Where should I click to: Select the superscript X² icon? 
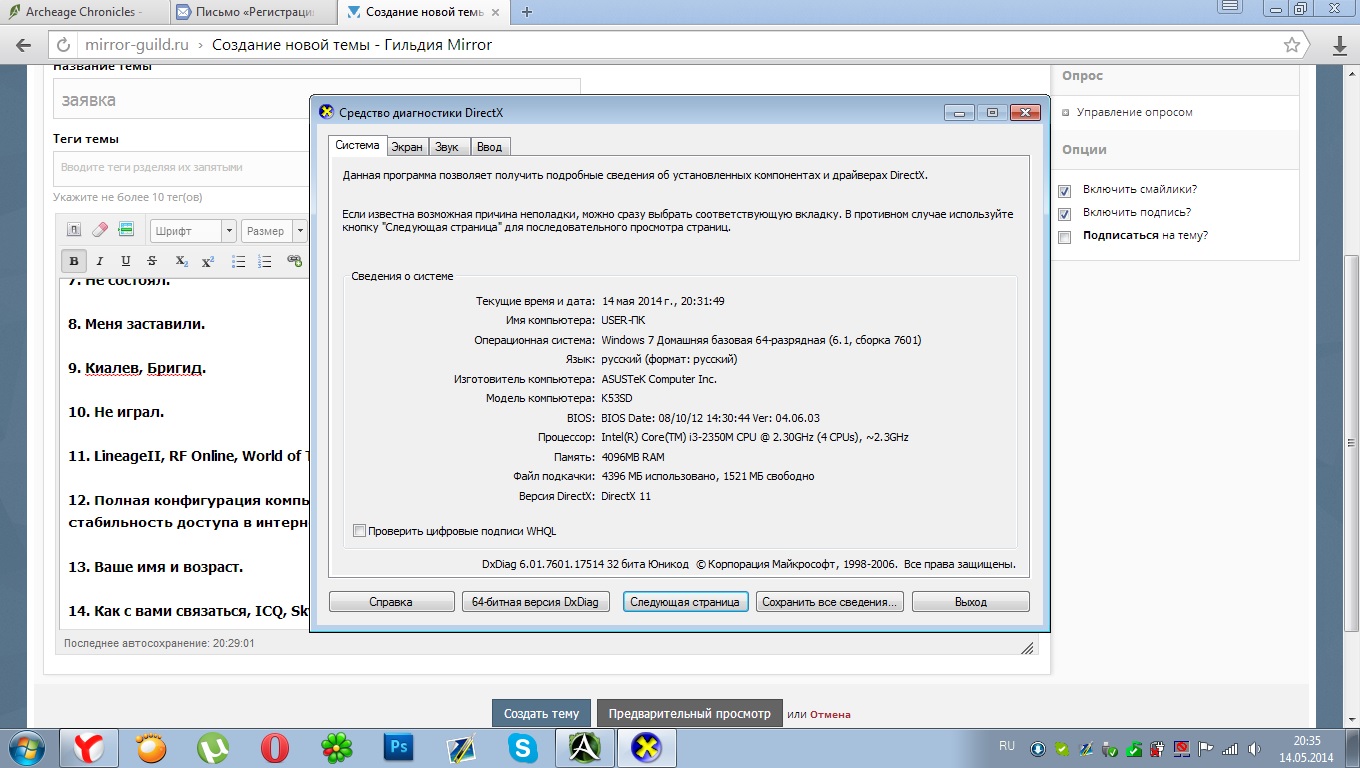[208, 261]
